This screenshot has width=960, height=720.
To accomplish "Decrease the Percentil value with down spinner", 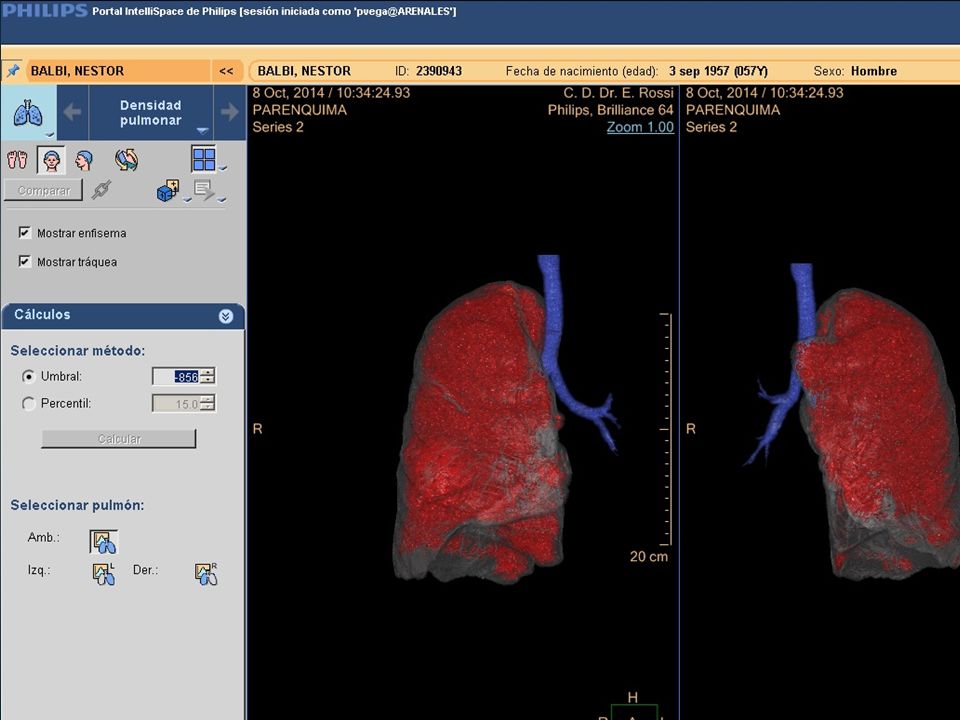I will [208, 407].
